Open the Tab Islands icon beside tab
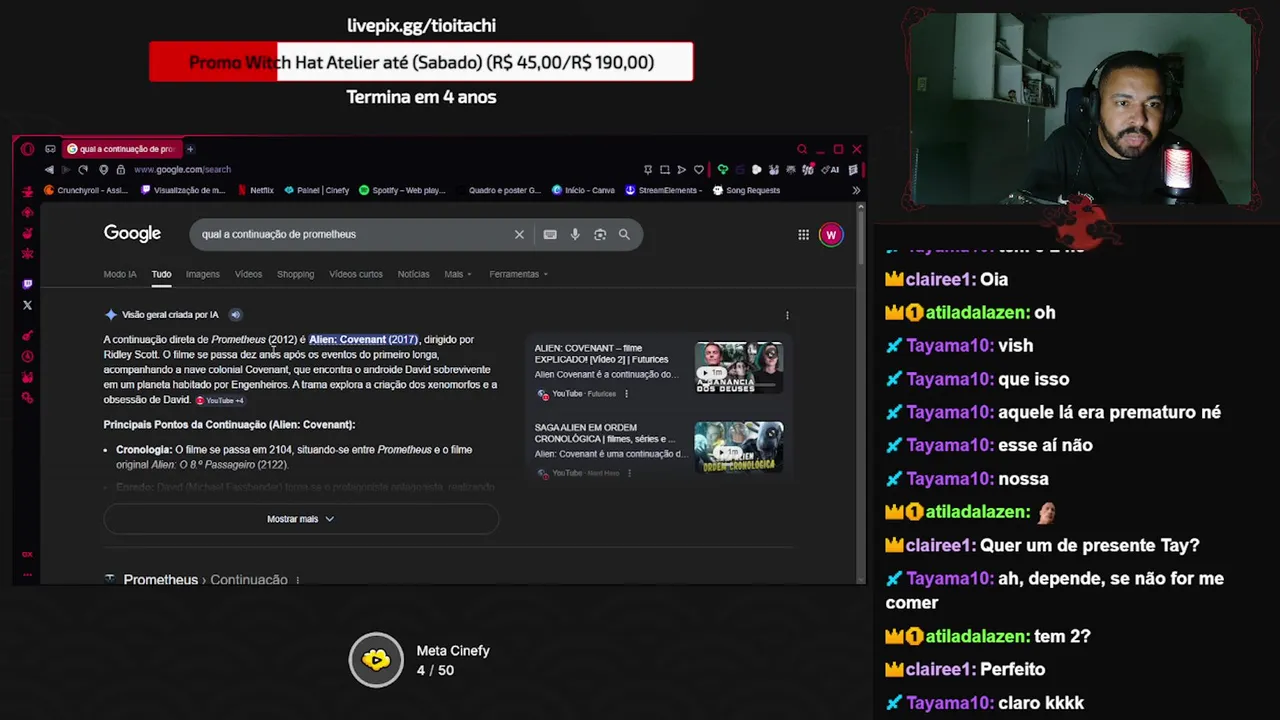 [x=50, y=149]
